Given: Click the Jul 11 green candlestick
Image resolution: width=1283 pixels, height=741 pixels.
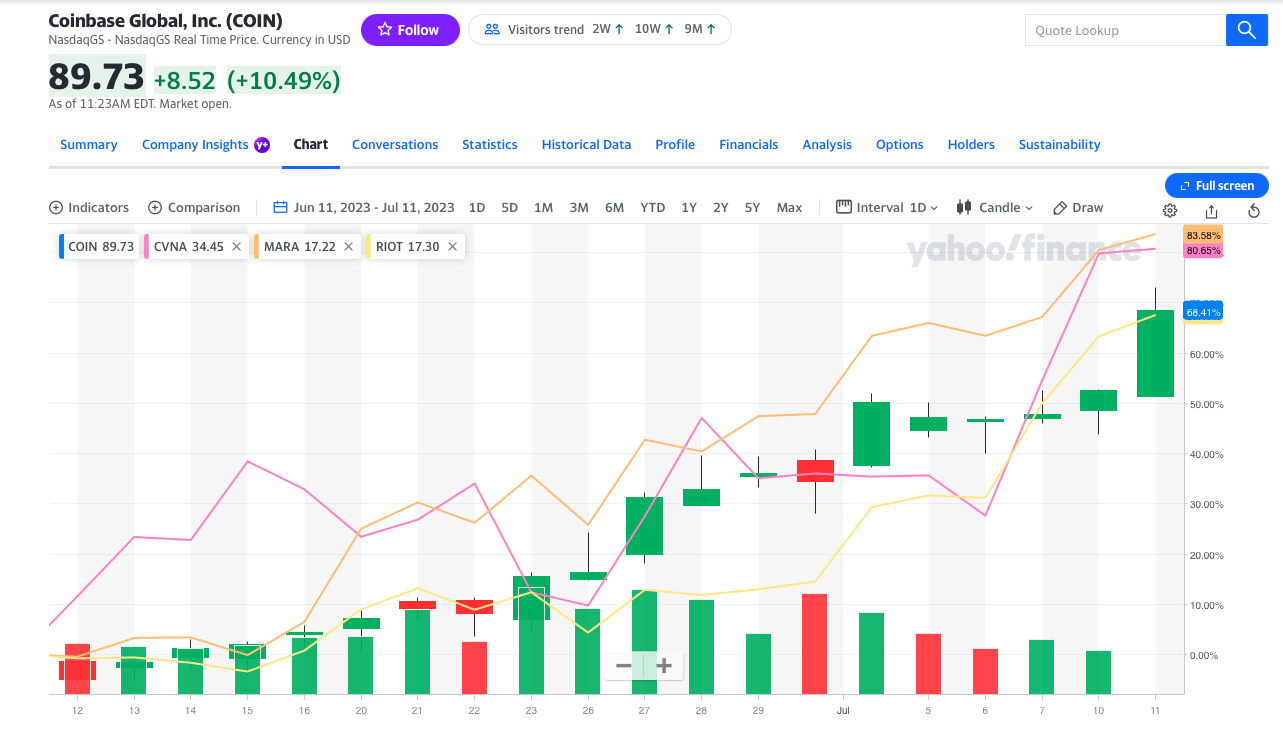Looking at the screenshot, I should click(1155, 353).
